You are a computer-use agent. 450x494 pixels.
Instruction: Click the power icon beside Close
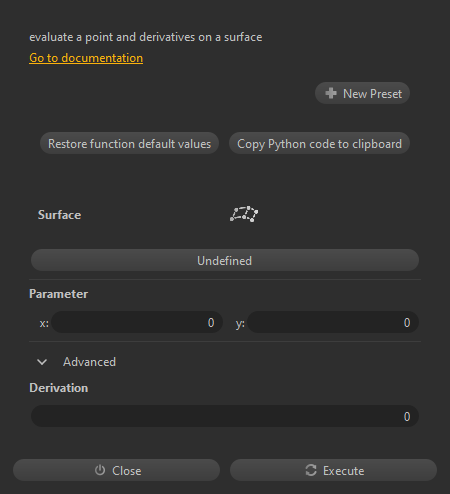100,470
